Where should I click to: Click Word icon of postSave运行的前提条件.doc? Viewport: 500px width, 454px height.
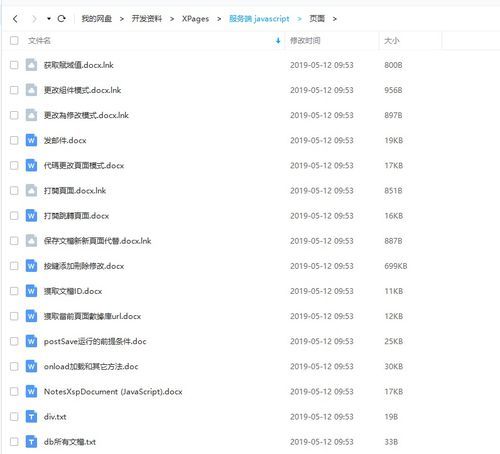point(31,341)
